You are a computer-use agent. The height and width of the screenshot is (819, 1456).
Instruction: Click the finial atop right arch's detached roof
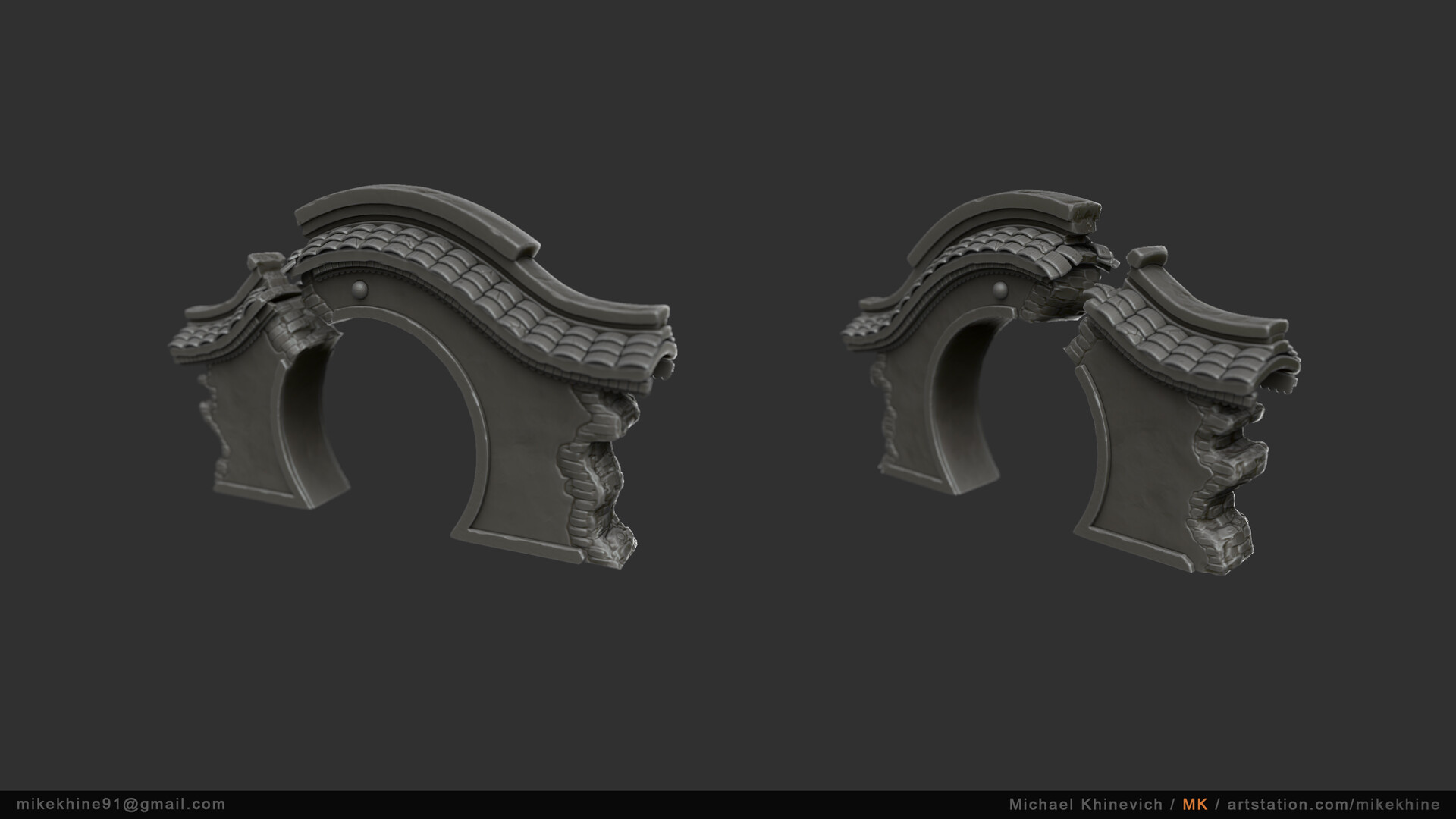click(1147, 258)
